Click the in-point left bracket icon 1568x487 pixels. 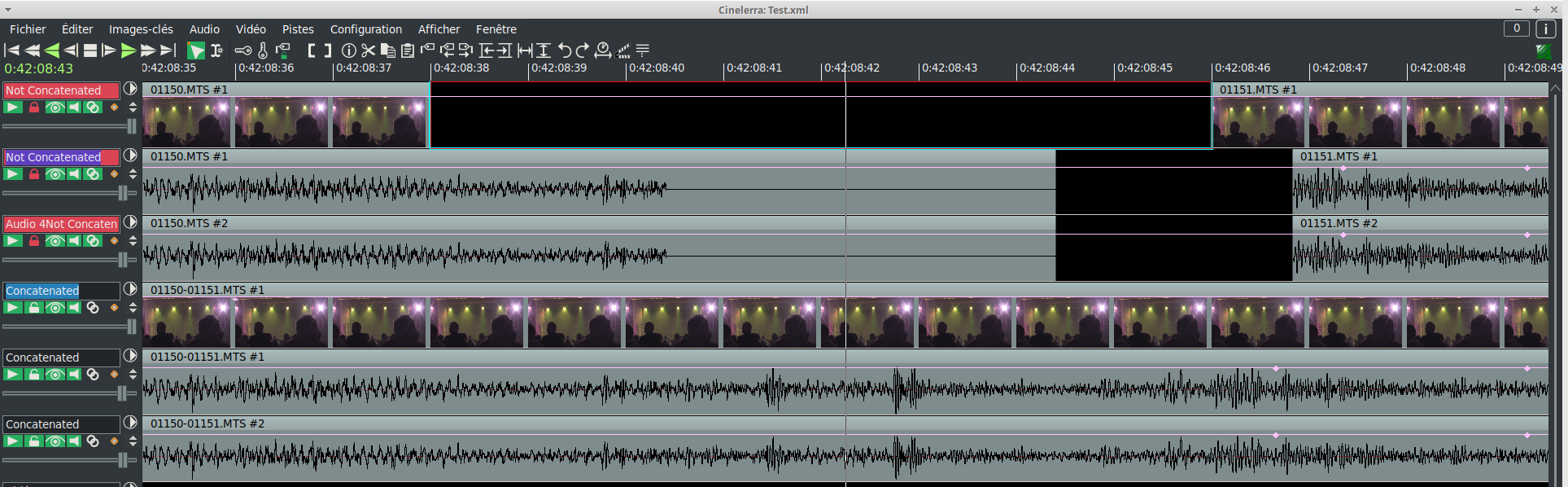tap(312, 50)
